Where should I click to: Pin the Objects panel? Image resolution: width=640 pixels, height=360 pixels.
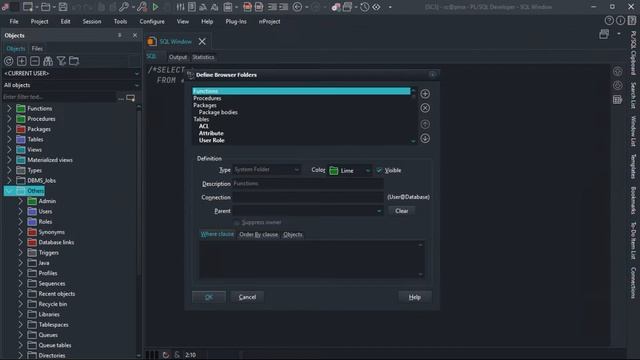coord(120,36)
